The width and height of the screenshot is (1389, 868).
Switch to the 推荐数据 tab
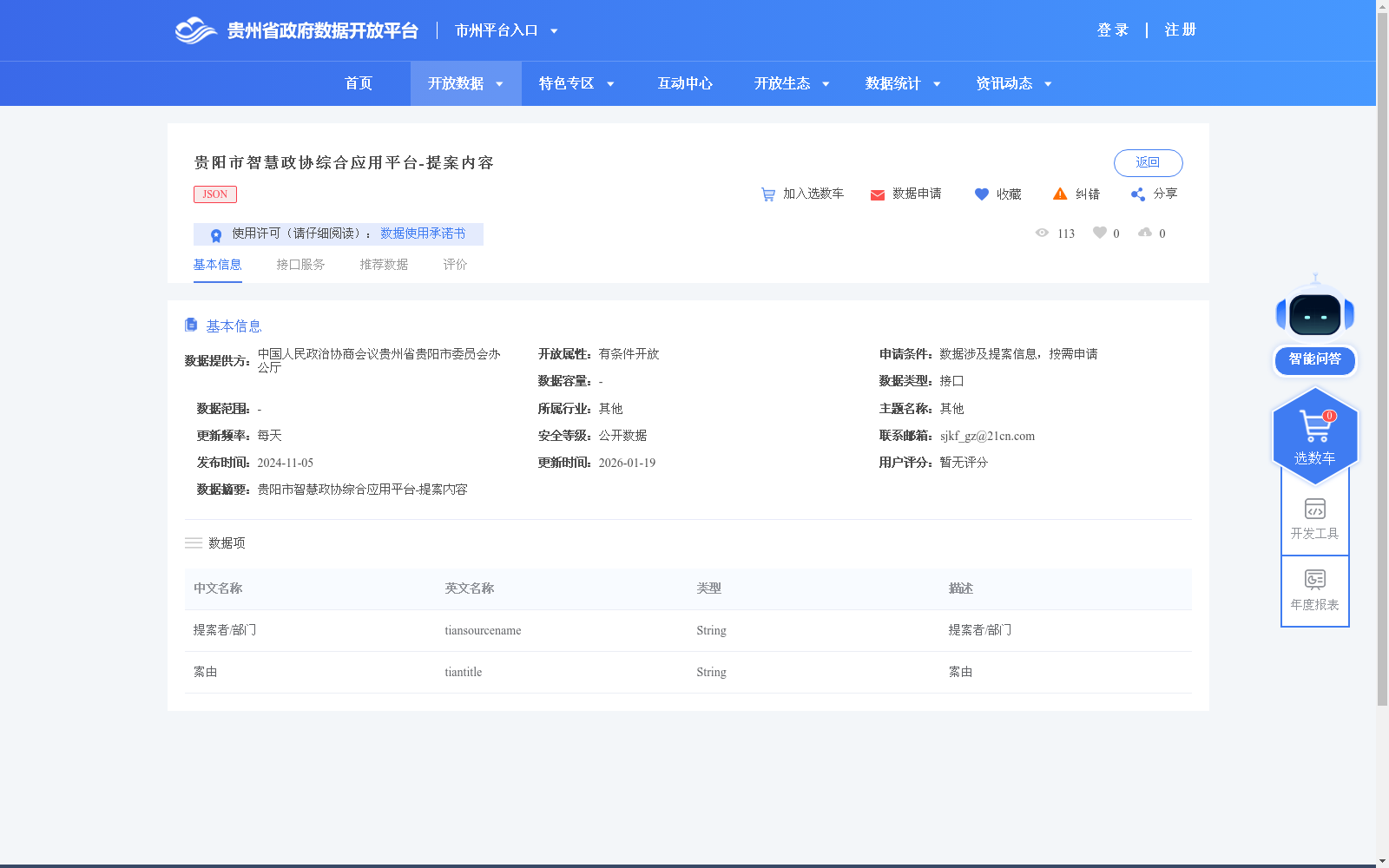(384, 265)
